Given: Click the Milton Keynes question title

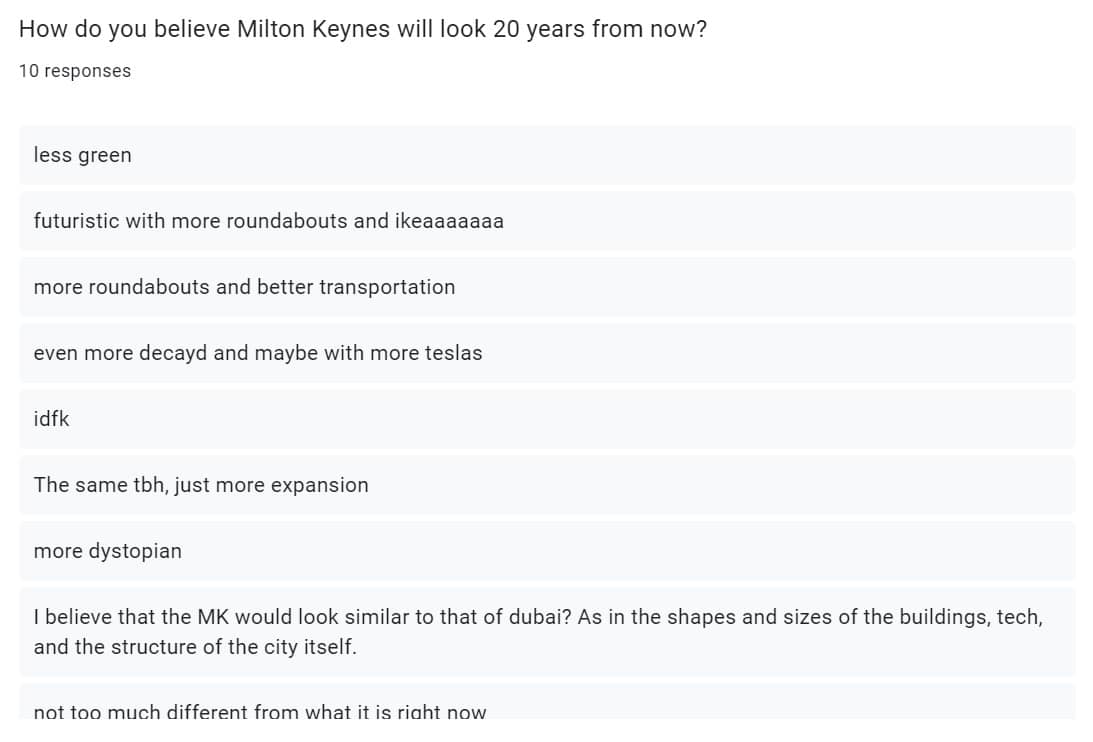Looking at the screenshot, I should pyautogui.click(x=362, y=29).
